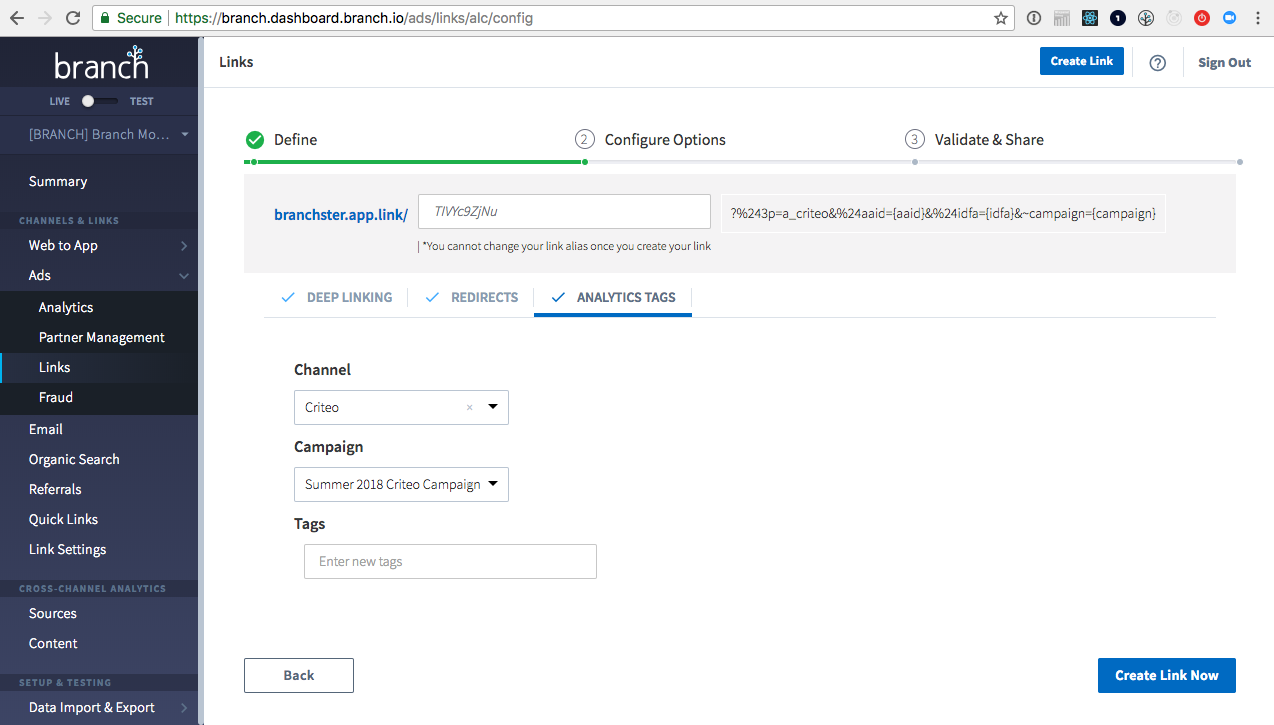This screenshot has width=1274, height=725.
Task: Clear the Criteo channel selection
Action: pyautogui.click(x=470, y=408)
